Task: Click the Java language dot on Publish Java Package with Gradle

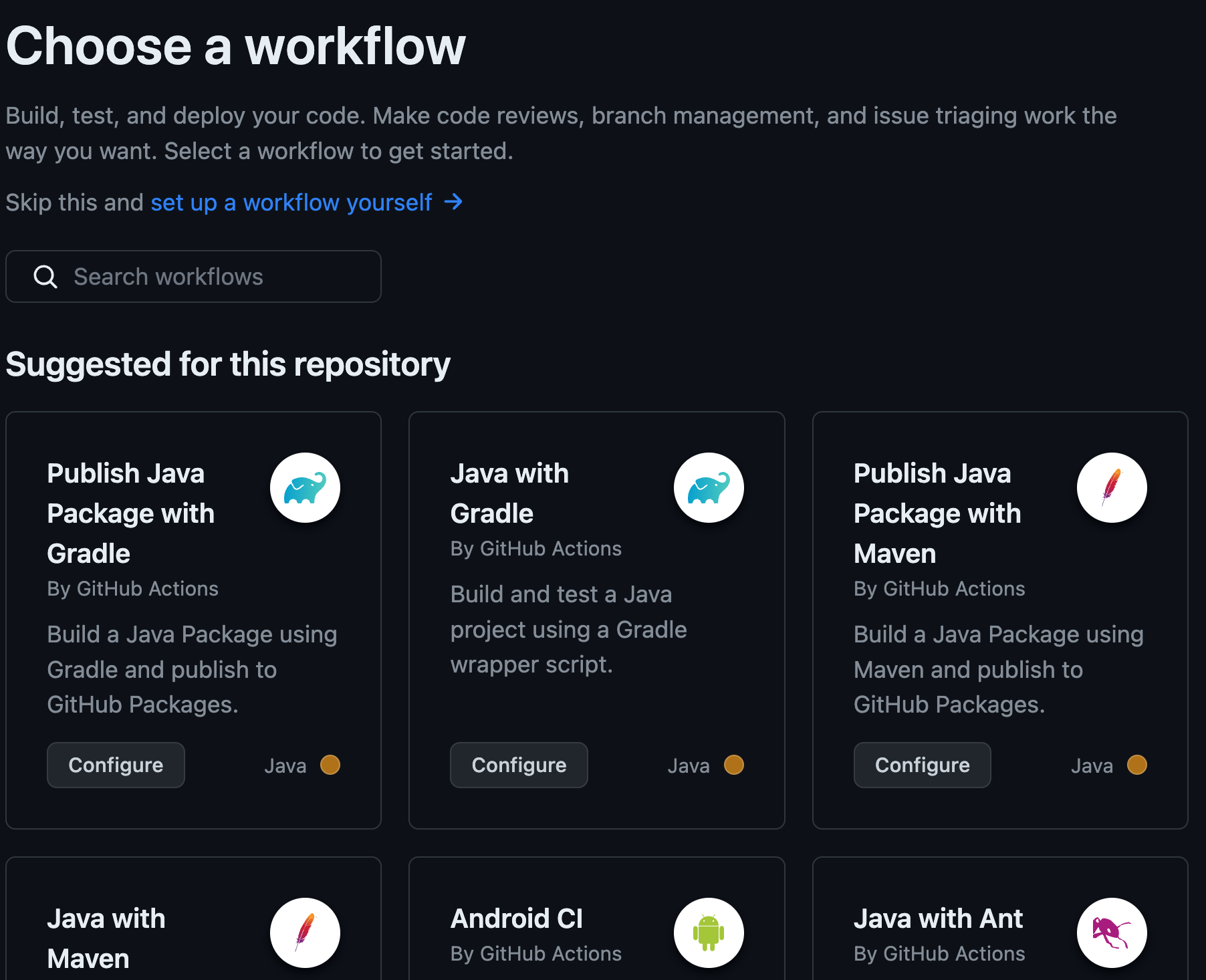Action: click(x=330, y=765)
